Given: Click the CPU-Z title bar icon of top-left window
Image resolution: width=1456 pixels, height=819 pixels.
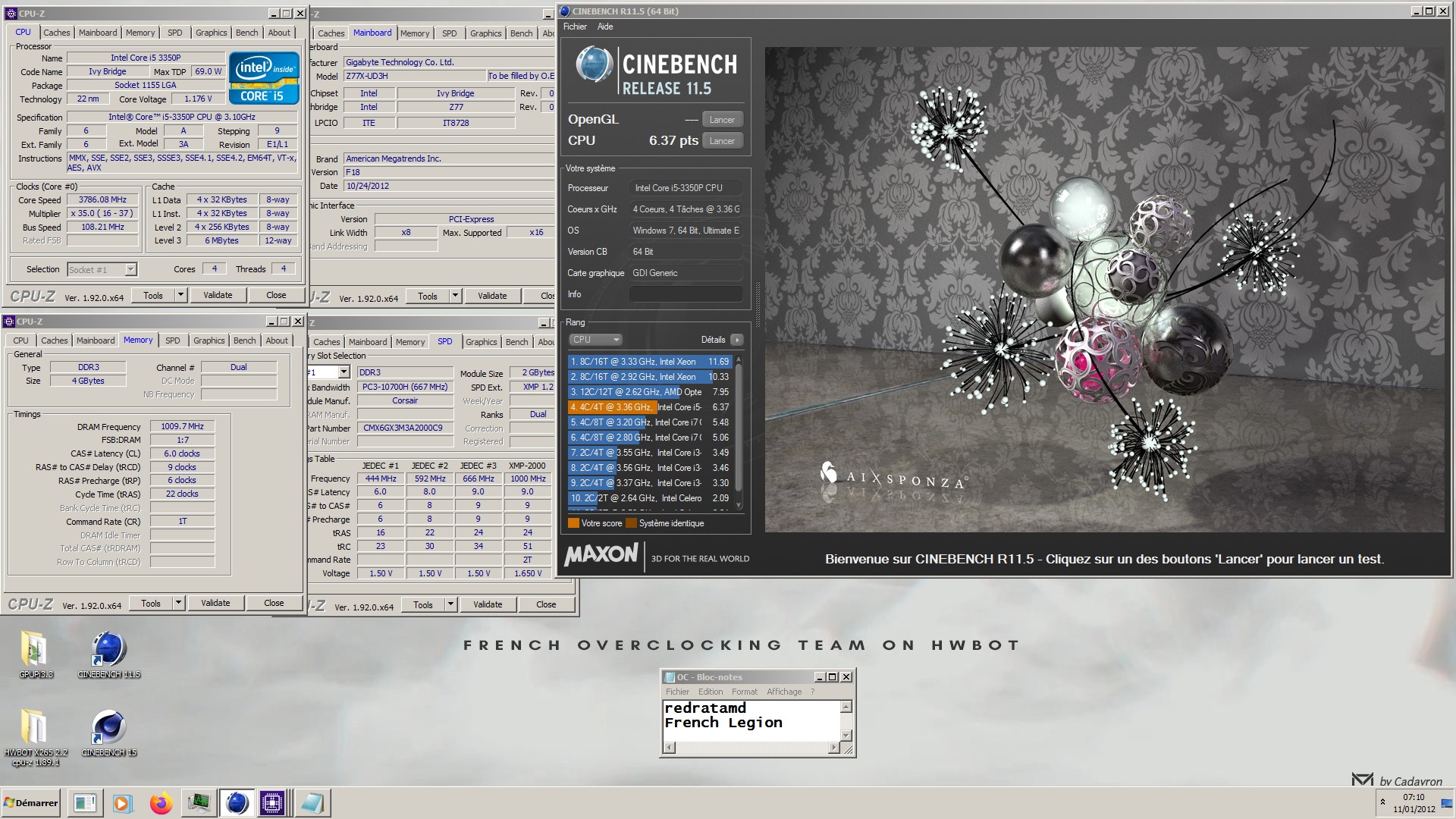Looking at the screenshot, I should point(11,14).
